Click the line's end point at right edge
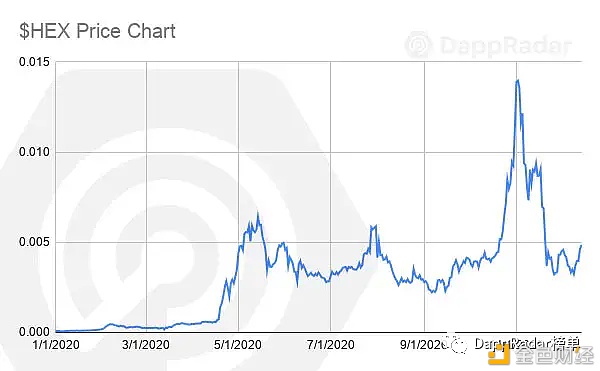 [x=581, y=246]
